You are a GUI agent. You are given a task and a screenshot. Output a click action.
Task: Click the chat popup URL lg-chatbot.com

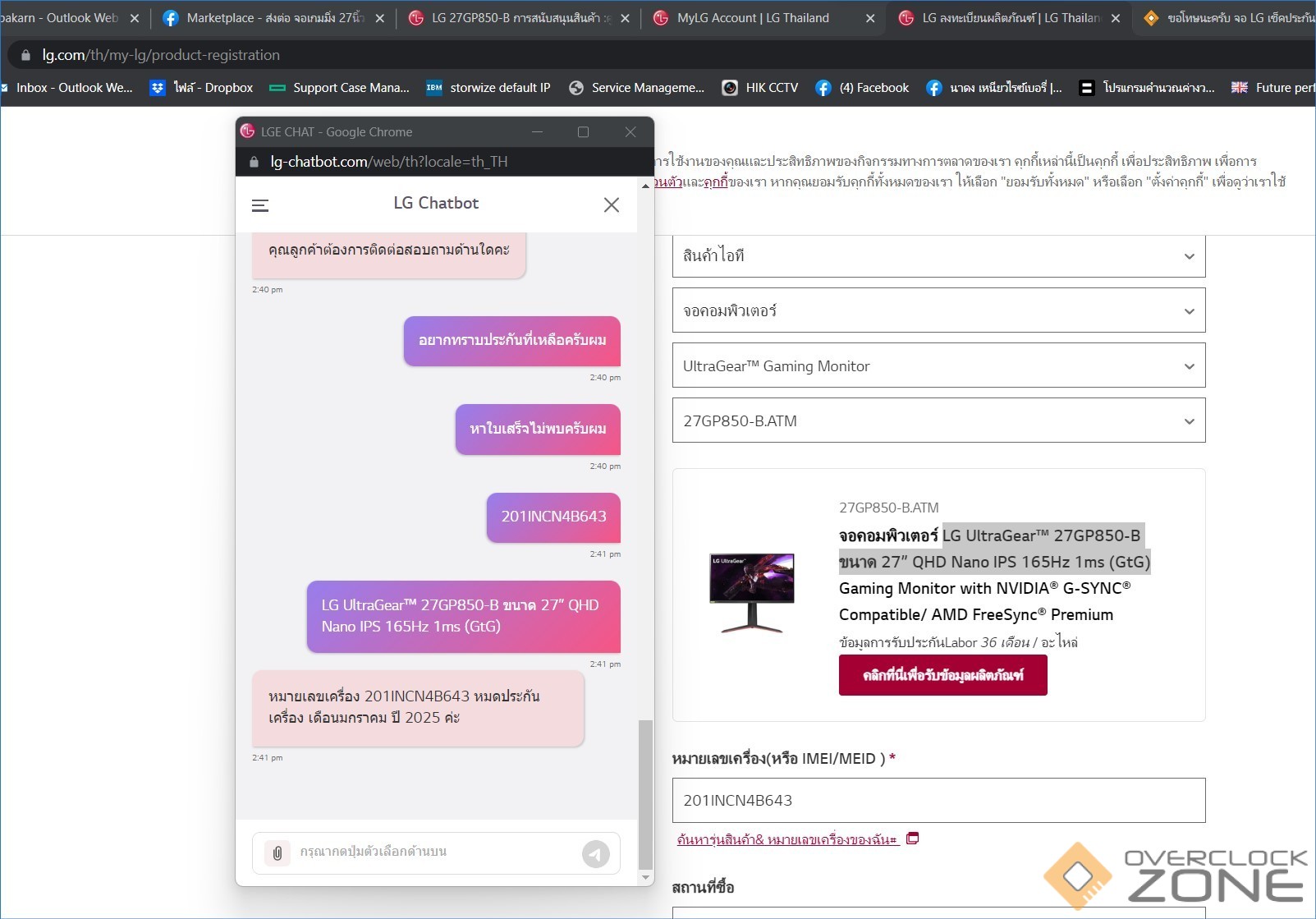pos(389,162)
